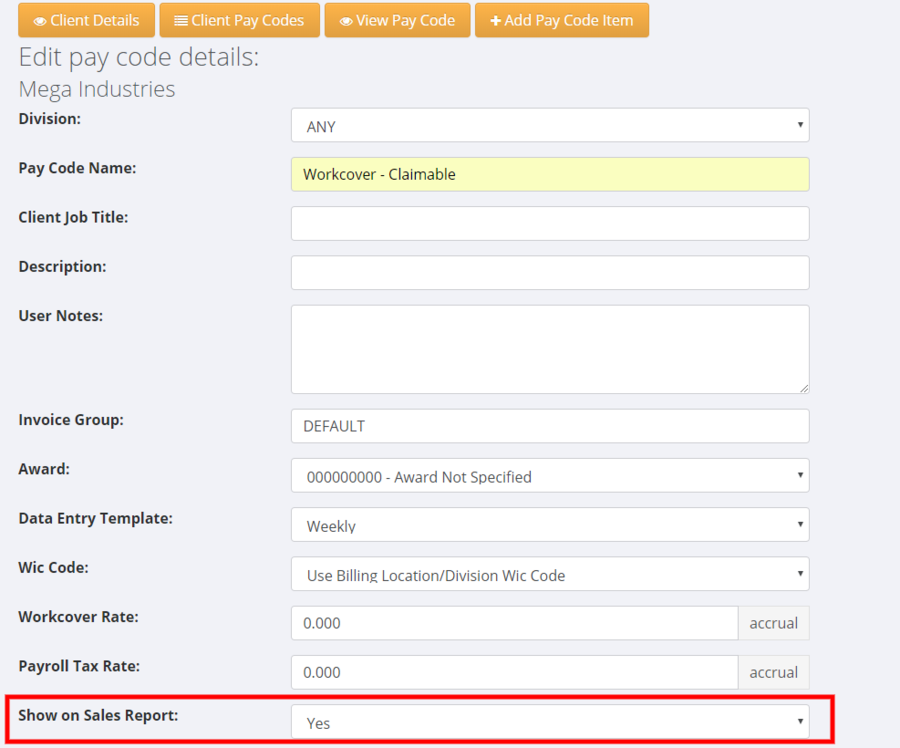Click the plus icon on Add Pay Code Item
This screenshot has width=900, height=748.
pyautogui.click(x=495, y=21)
